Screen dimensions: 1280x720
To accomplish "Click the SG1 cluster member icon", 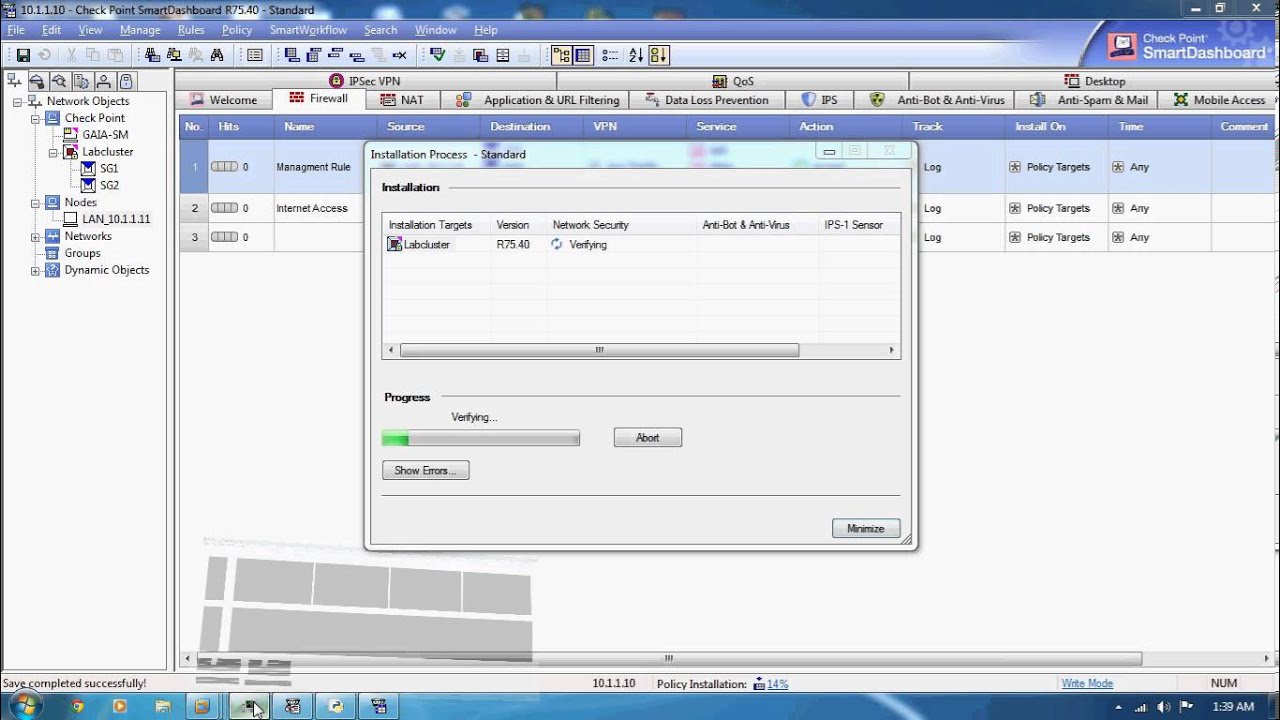I will [88, 169].
